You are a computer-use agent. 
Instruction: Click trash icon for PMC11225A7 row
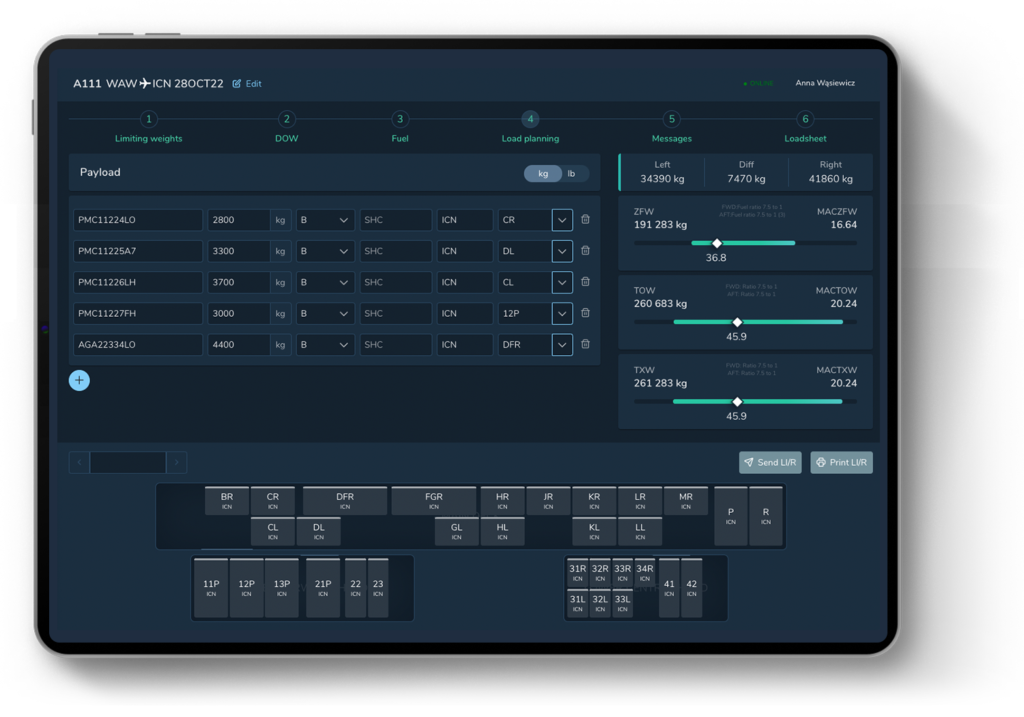tap(585, 251)
